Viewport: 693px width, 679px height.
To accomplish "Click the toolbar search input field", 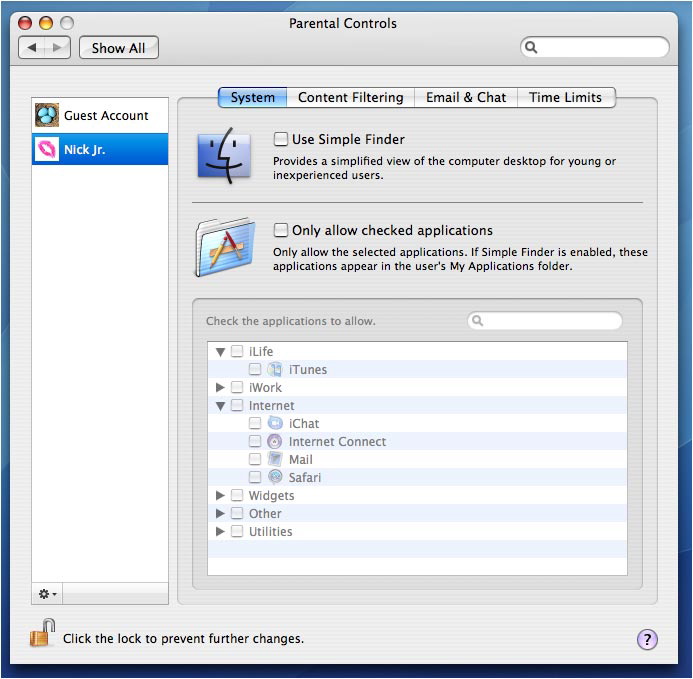I will click(595, 47).
